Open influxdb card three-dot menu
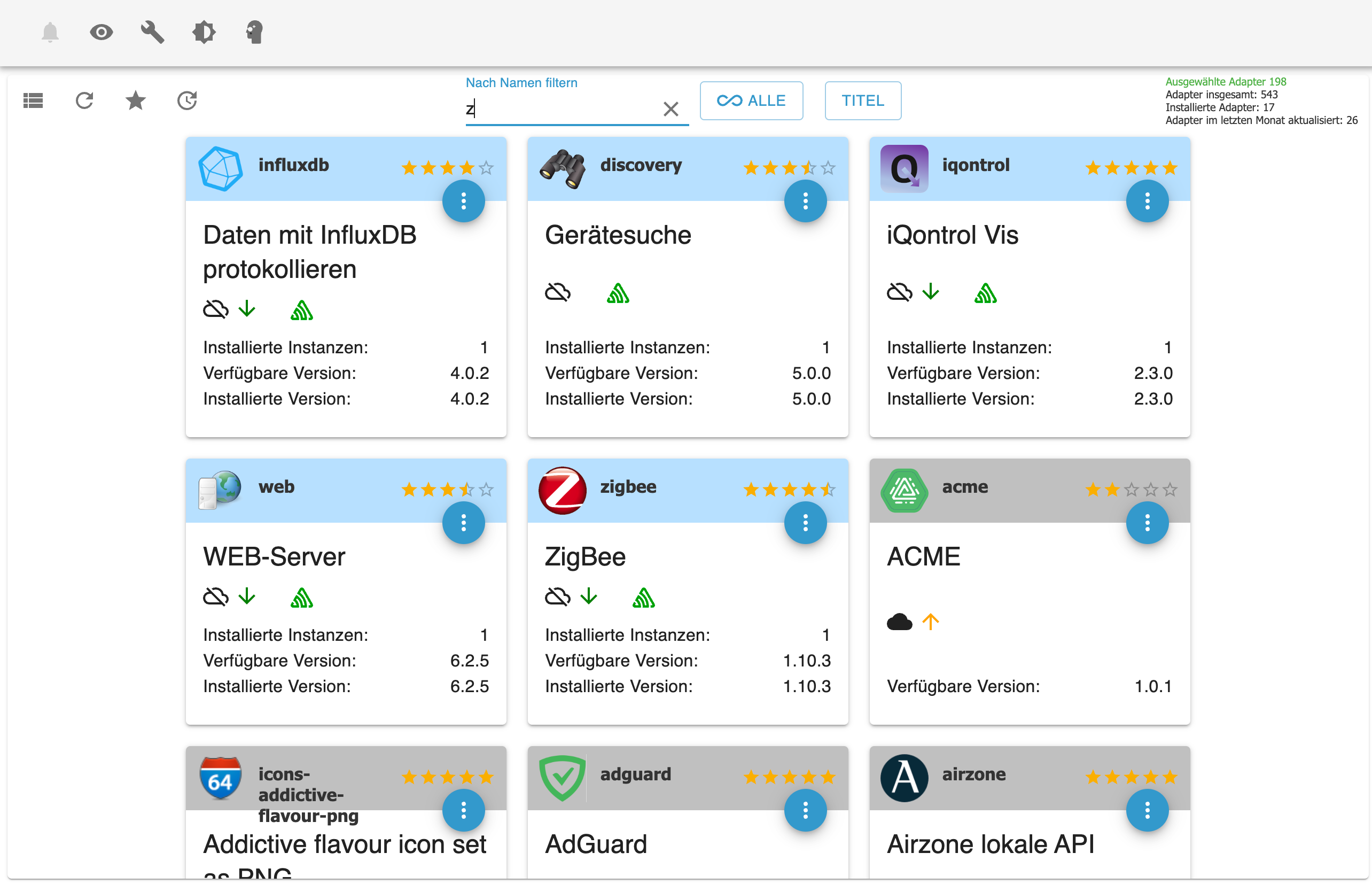The width and height of the screenshot is (1372, 884). 464,201
